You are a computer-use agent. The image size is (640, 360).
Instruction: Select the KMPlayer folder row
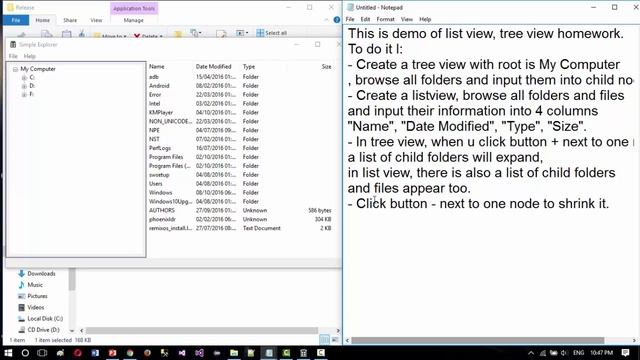click(x=240, y=112)
